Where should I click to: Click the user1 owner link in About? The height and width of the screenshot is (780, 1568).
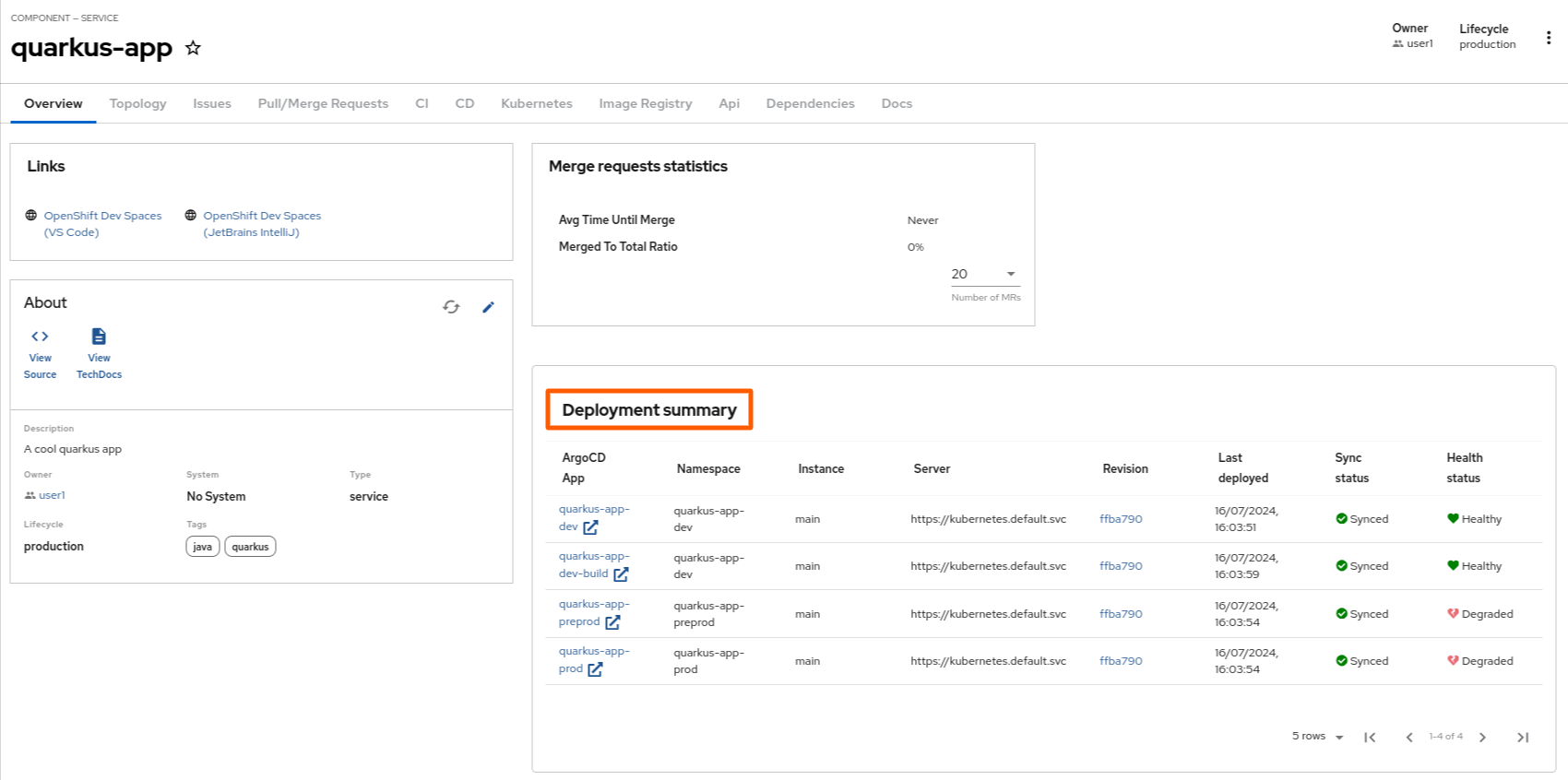click(52, 495)
